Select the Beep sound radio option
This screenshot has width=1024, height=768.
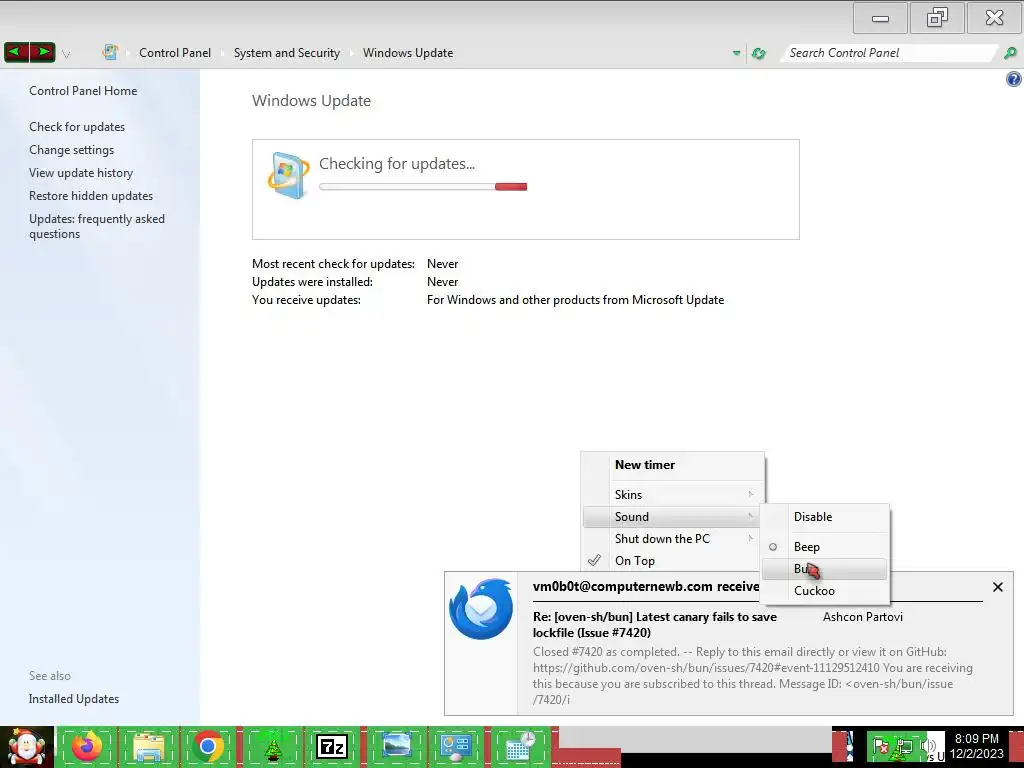tap(824, 547)
